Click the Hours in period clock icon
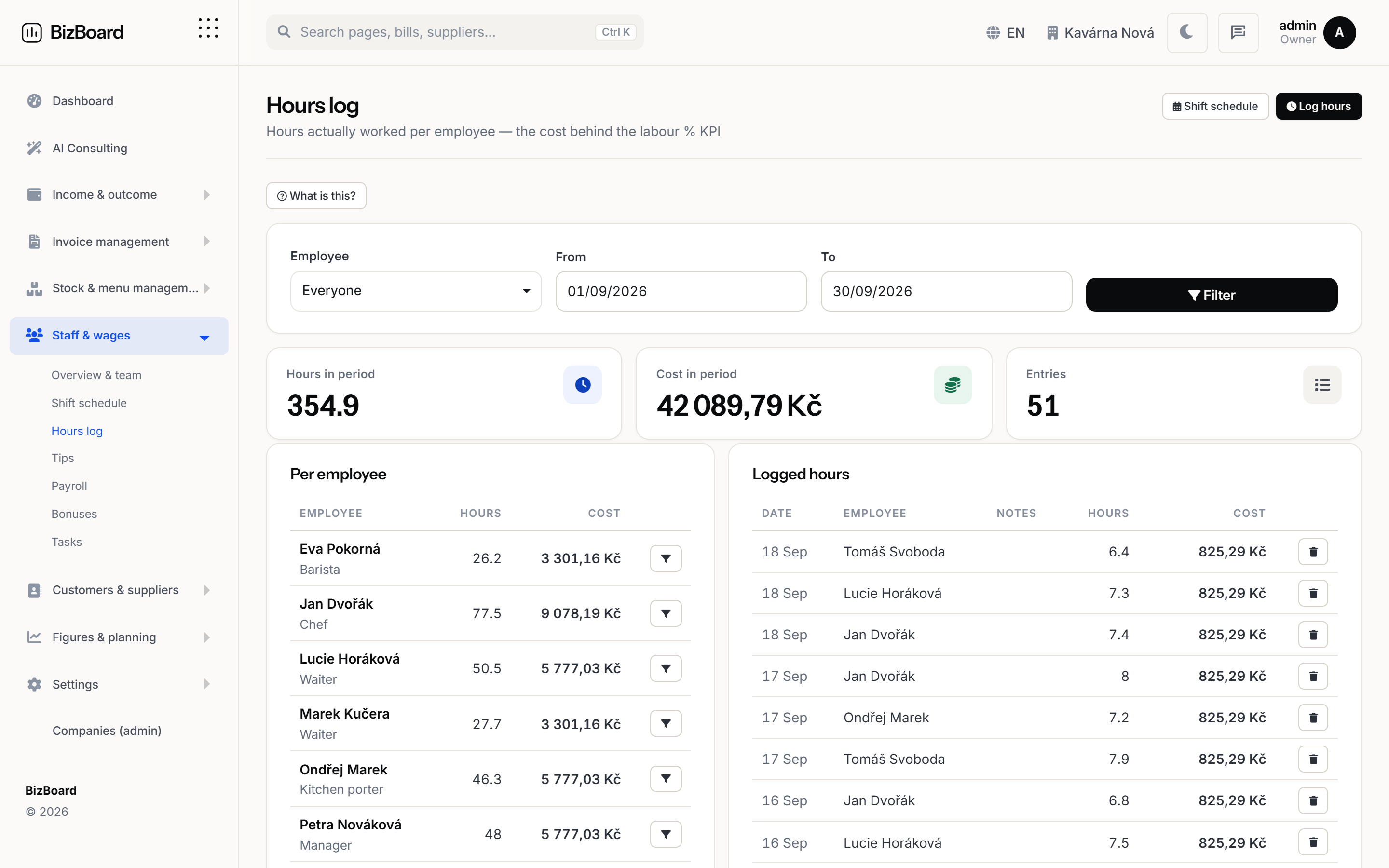 [583, 385]
